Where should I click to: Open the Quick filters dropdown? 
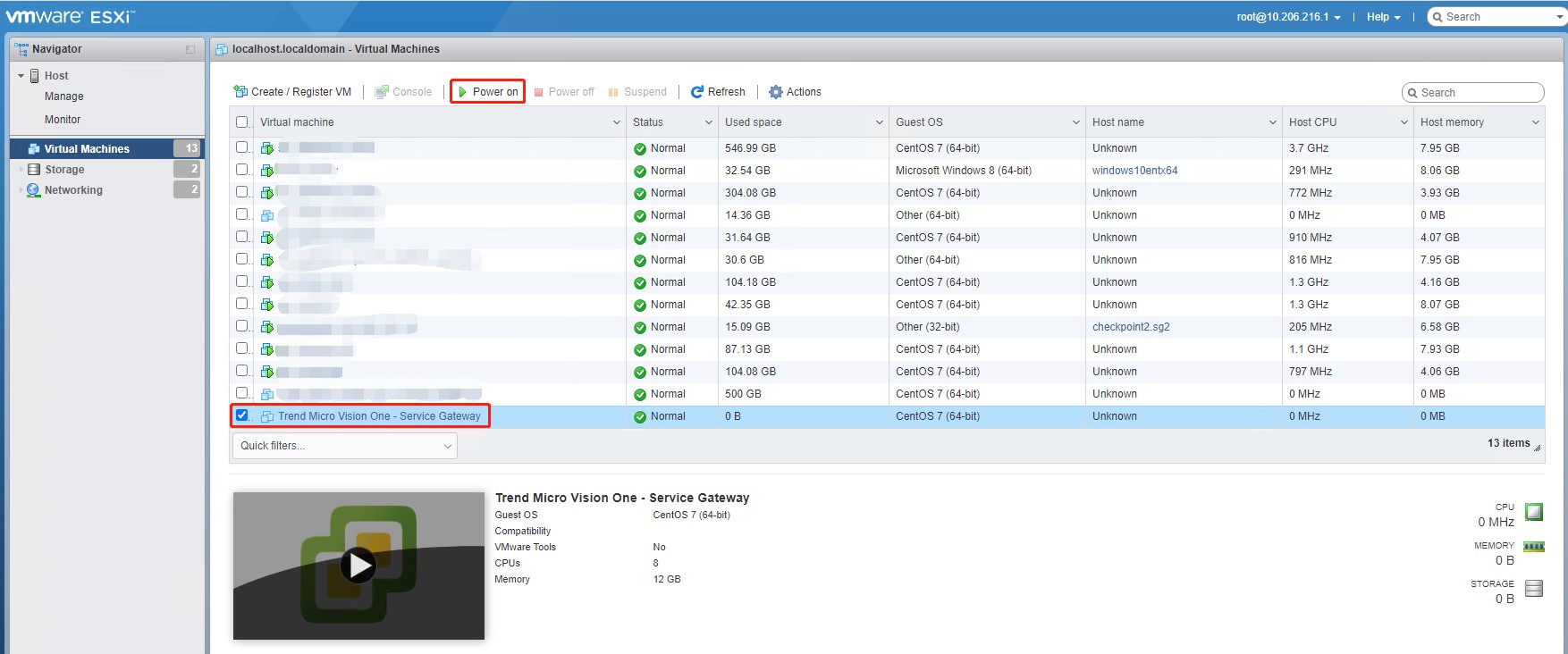[x=345, y=446]
